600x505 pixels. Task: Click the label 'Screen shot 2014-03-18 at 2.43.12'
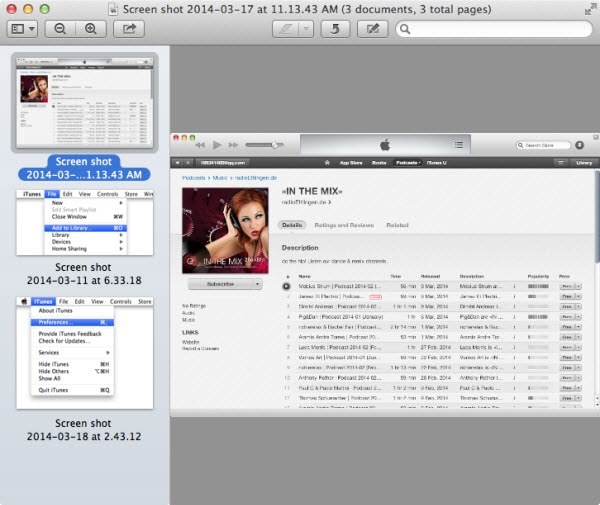(x=84, y=430)
